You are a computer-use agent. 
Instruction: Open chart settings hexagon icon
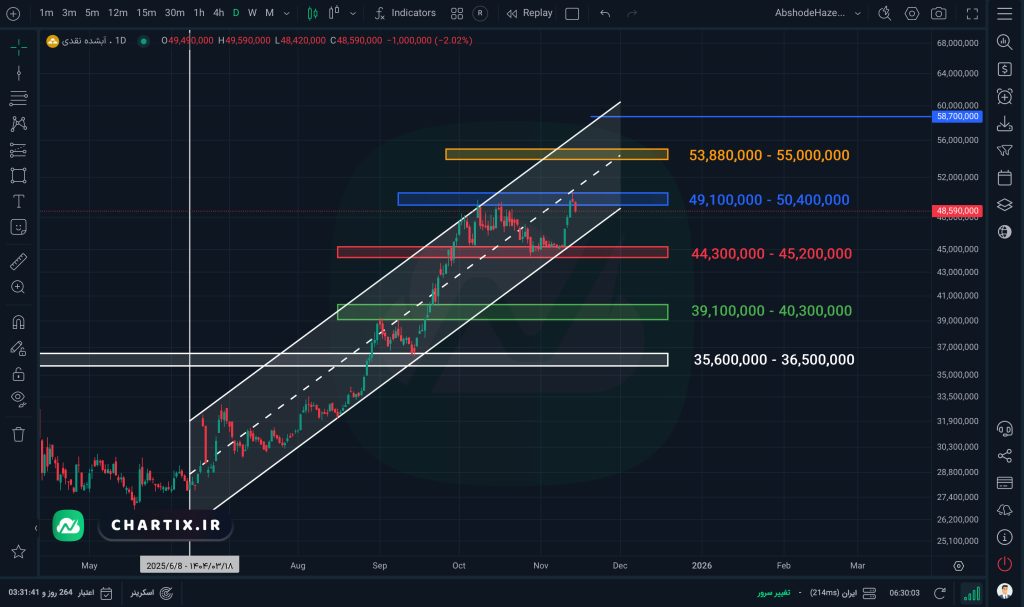point(911,13)
